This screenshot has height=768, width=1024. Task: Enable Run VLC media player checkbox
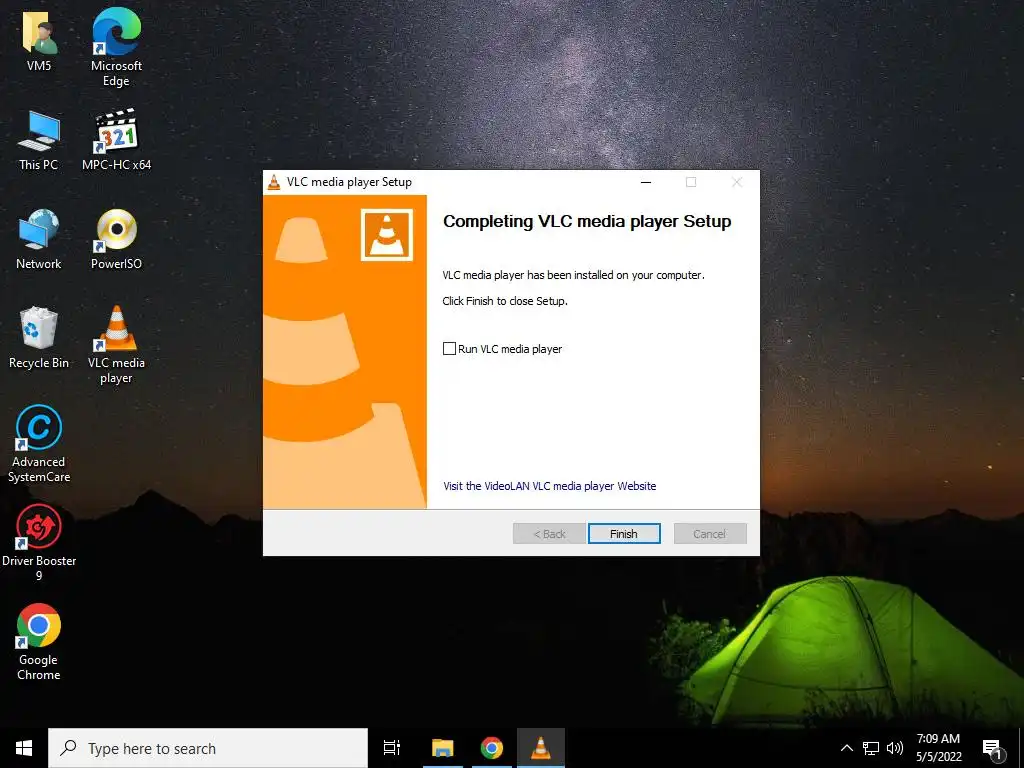(449, 349)
